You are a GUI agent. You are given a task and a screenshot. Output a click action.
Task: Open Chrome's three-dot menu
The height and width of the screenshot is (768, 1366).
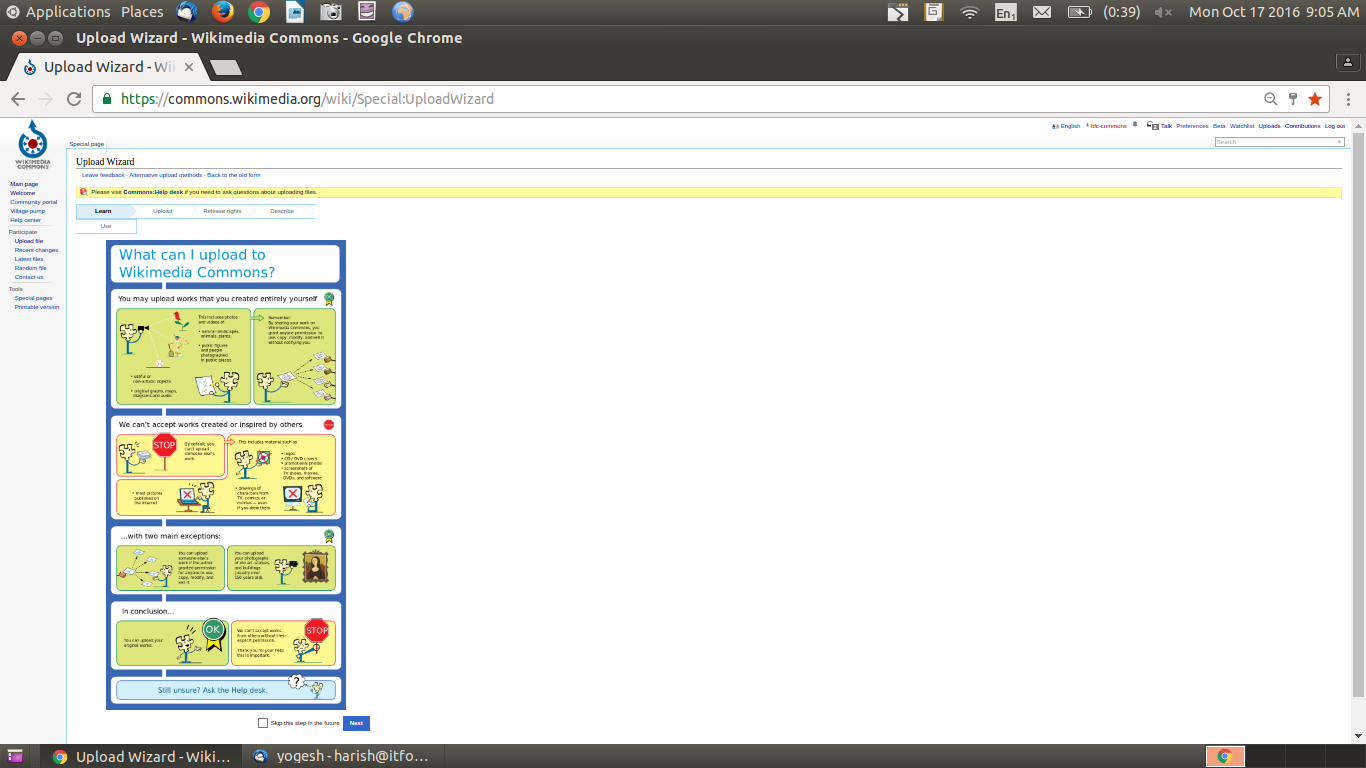coord(1349,99)
